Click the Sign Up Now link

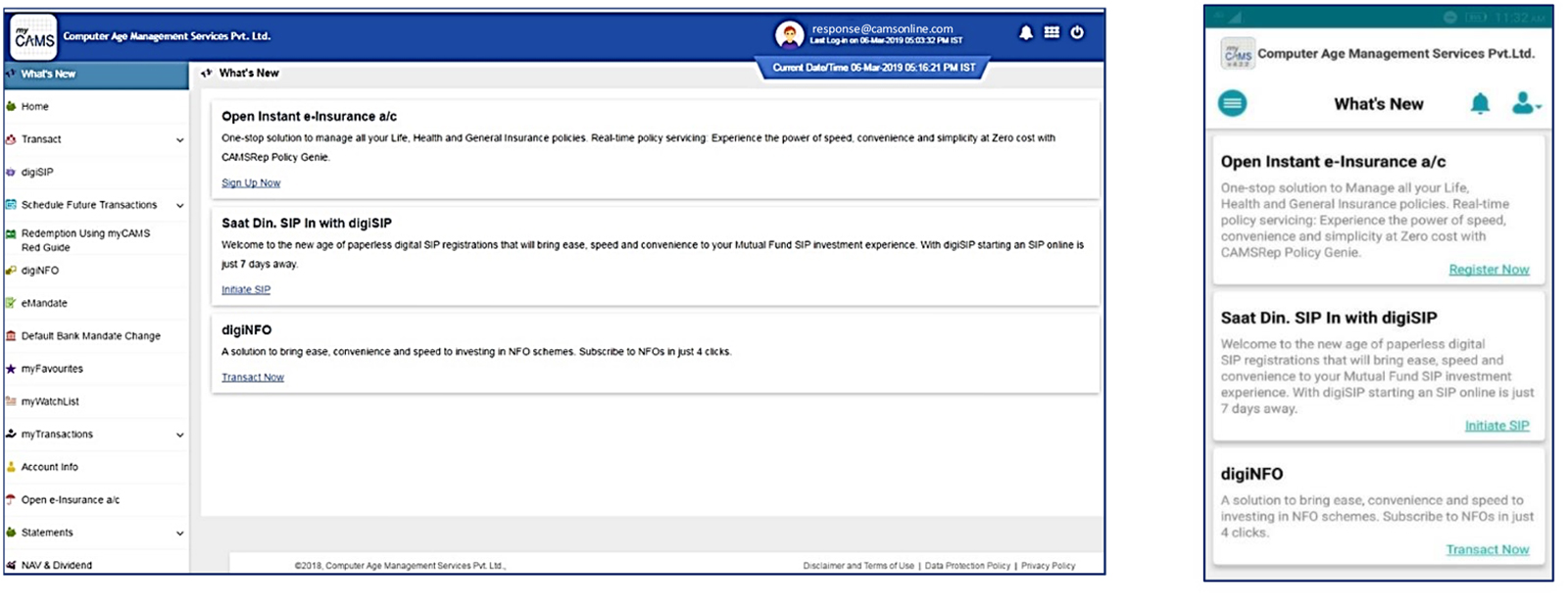click(x=251, y=183)
